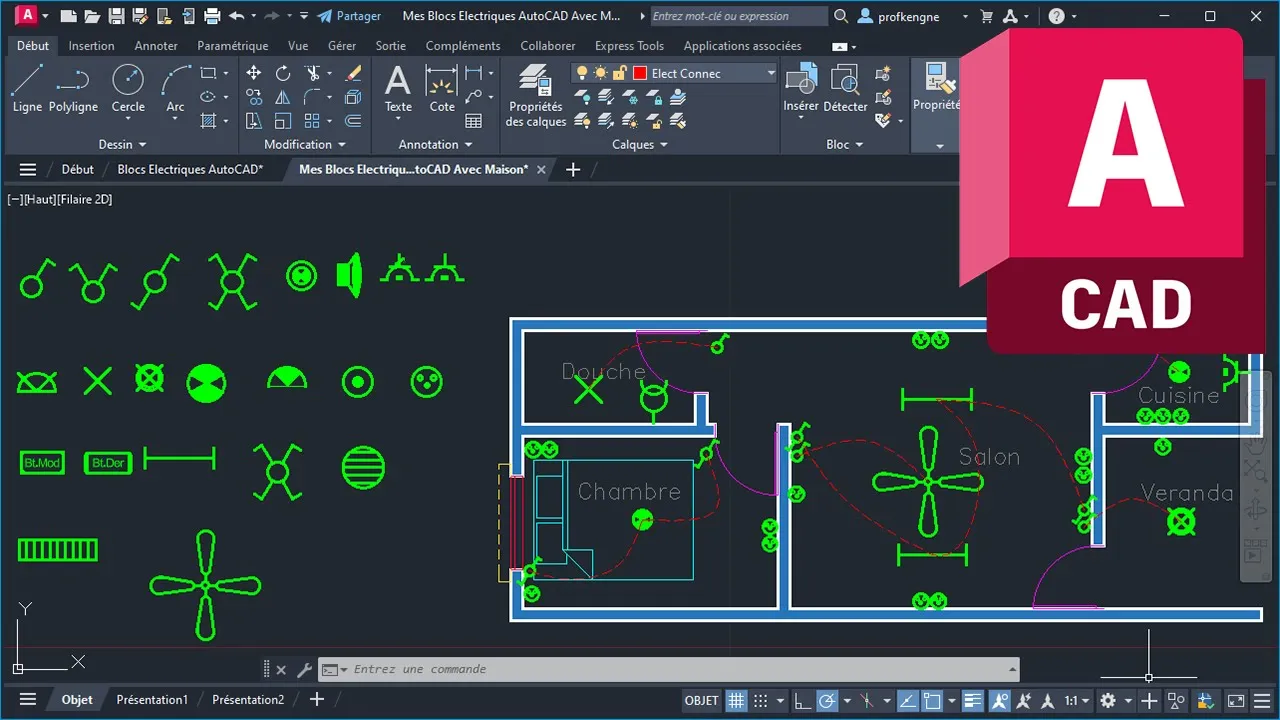The height and width of the screenshot is (720, 1280).
Task: Select the Cote dimension tool
Action: [x=442, y=88]
